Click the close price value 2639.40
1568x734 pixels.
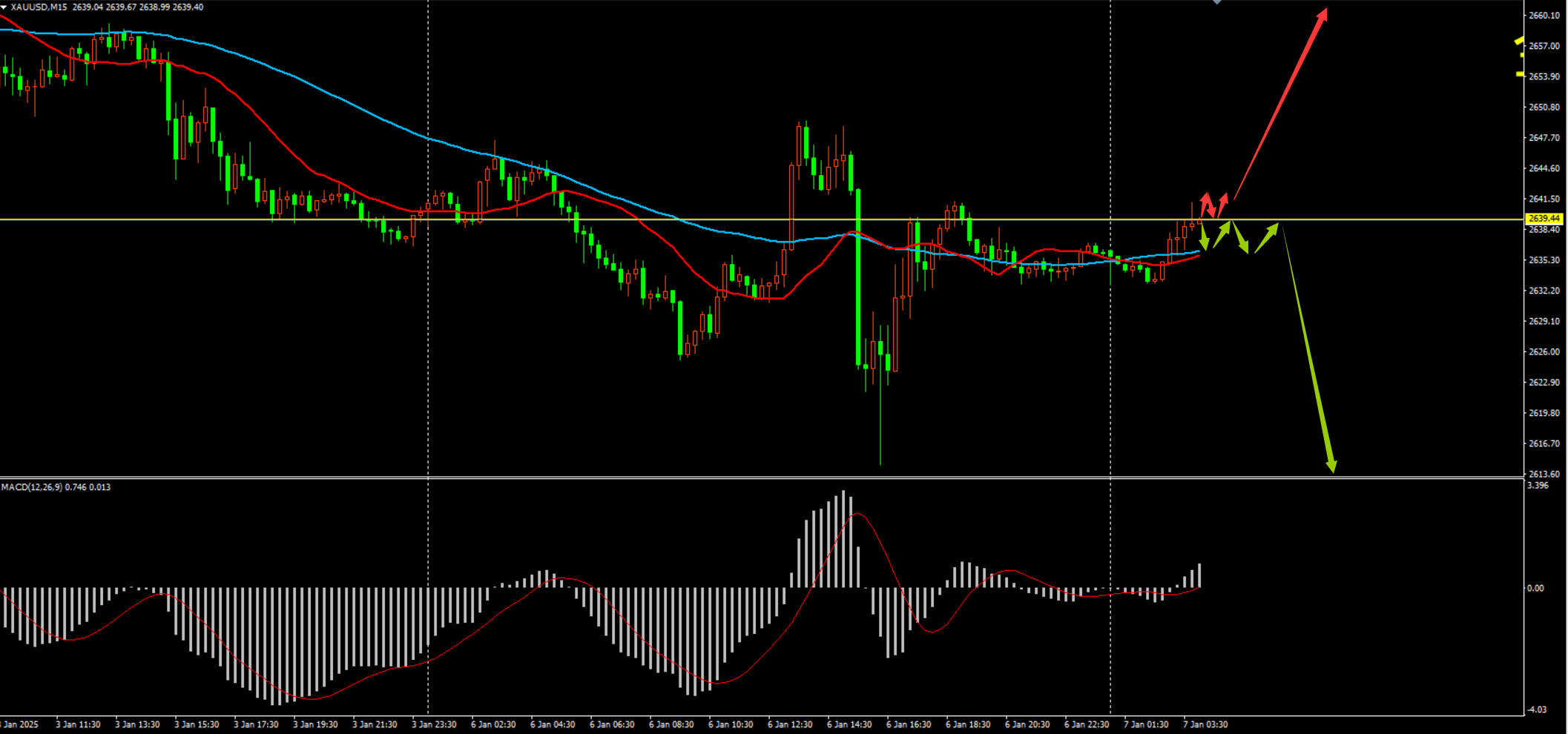point(188,7)
